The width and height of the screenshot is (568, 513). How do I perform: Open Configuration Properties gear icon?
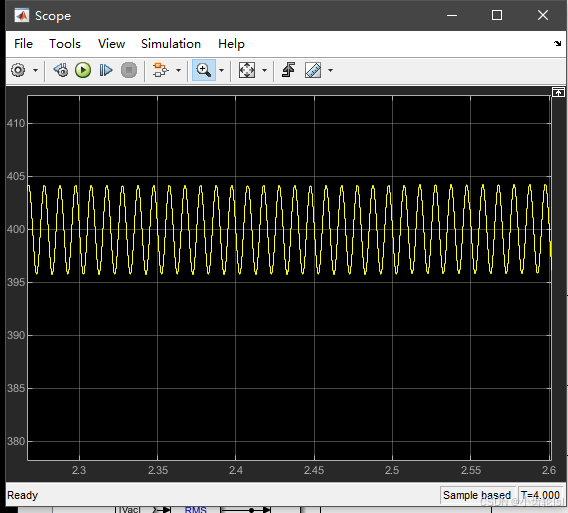[x=18, y=70]
